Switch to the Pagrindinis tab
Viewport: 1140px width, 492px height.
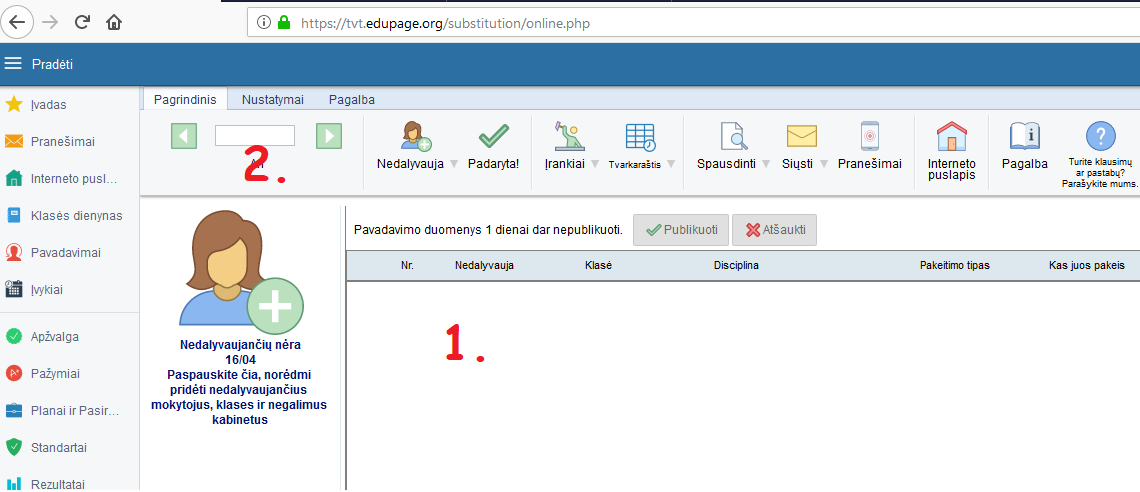(185, 100)
